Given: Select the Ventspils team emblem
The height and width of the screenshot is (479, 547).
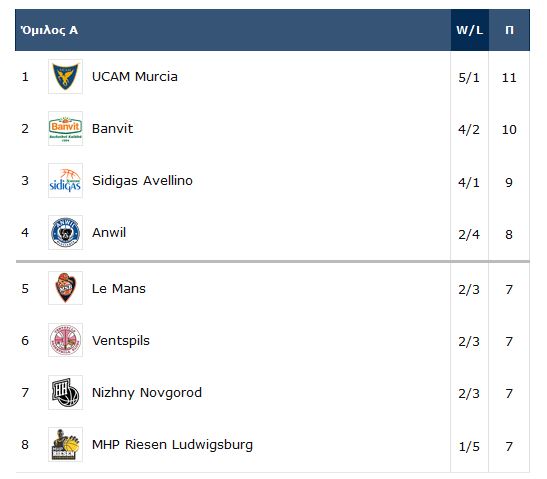Looking at the screenshot, I should click(x=65, y=340).
